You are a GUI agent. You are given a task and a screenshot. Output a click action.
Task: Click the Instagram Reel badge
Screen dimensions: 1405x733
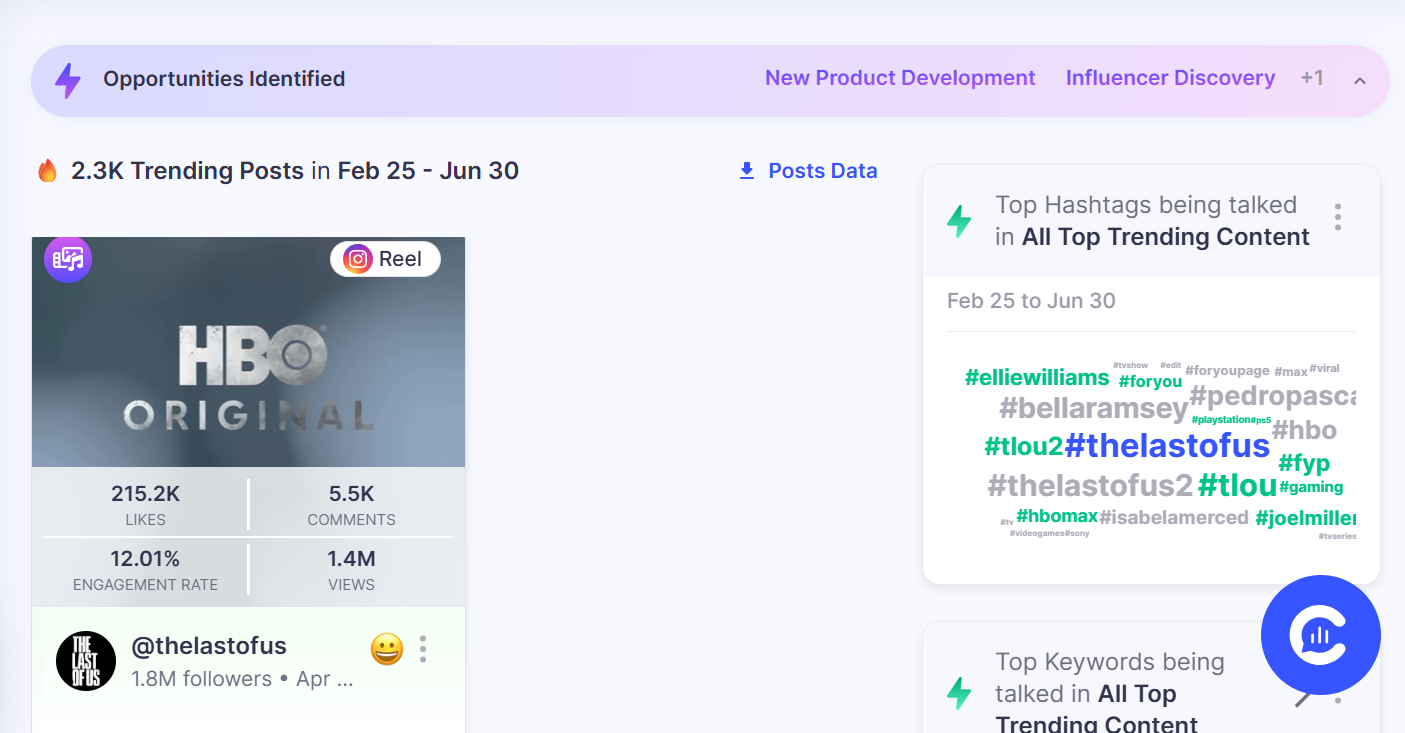click(x=385, y=259)
